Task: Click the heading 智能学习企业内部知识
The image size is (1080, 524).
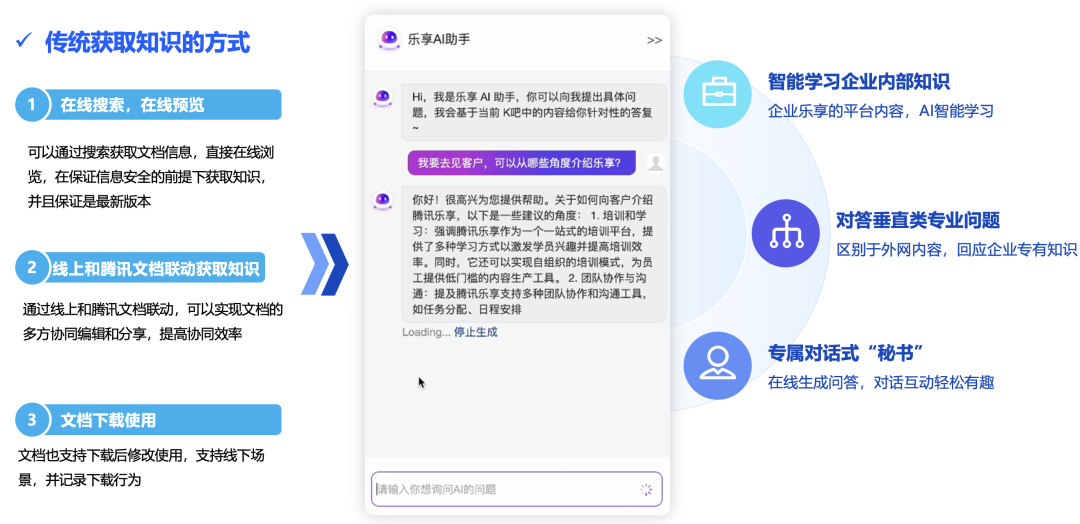Action: pyautogui.click(x=859, y=82)
